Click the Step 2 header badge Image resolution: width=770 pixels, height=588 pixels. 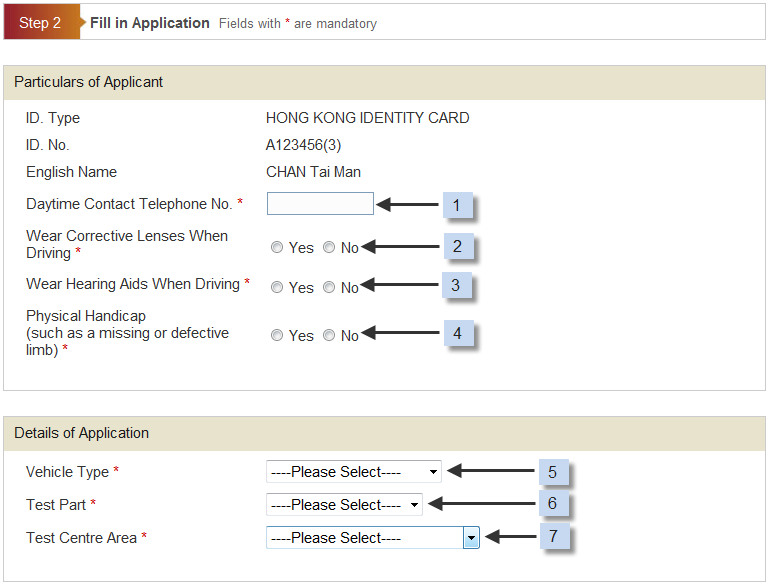42,22
